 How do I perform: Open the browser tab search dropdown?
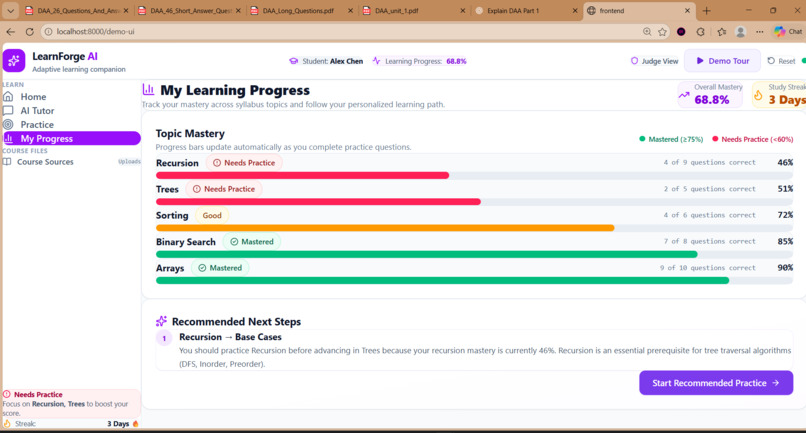[x=10, y=10]
